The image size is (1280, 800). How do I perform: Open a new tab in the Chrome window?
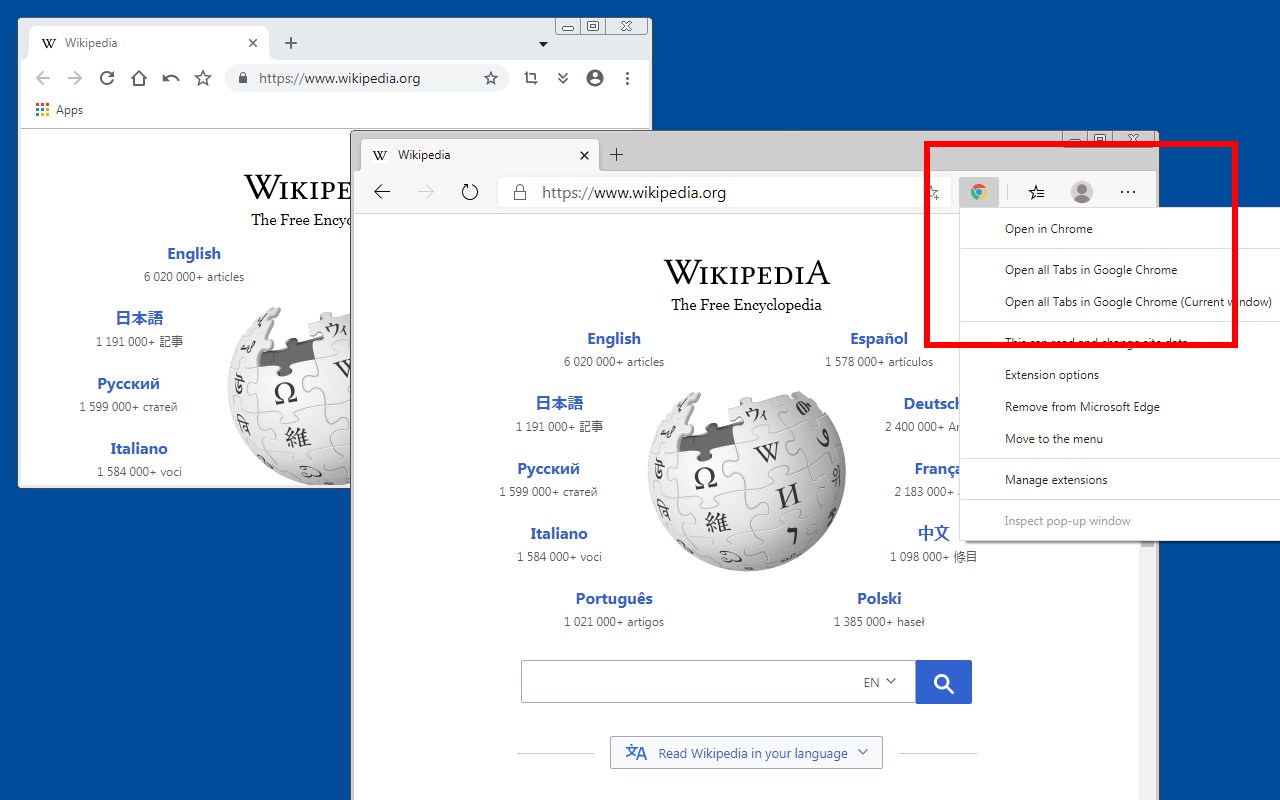coord(291,43)
